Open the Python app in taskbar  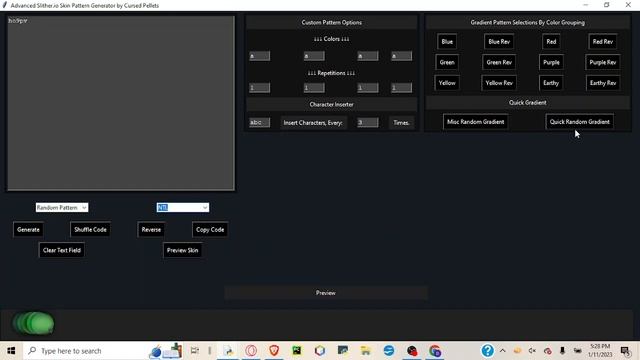[x=229, y=351]
